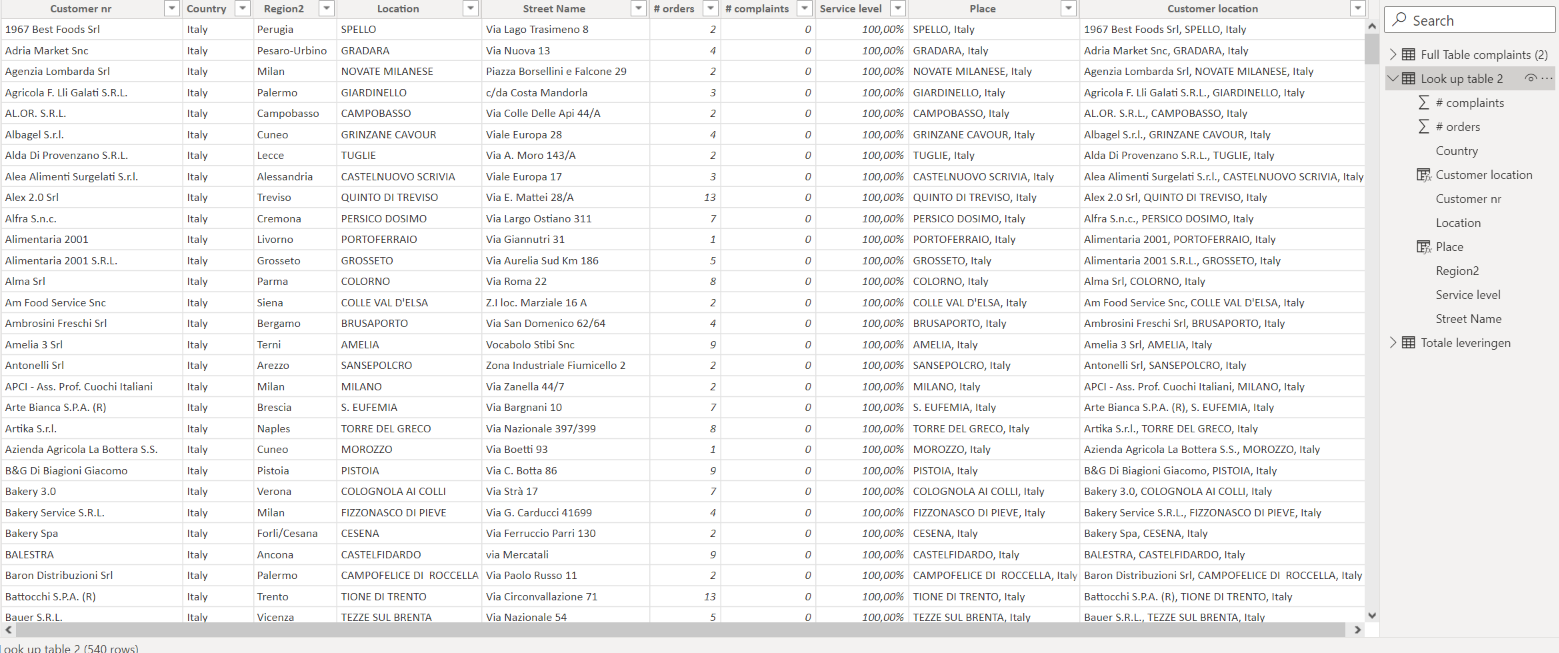Open the Customer nr column filter dropdown
This screenshot has width=1559, height=653.
(170, 9)
